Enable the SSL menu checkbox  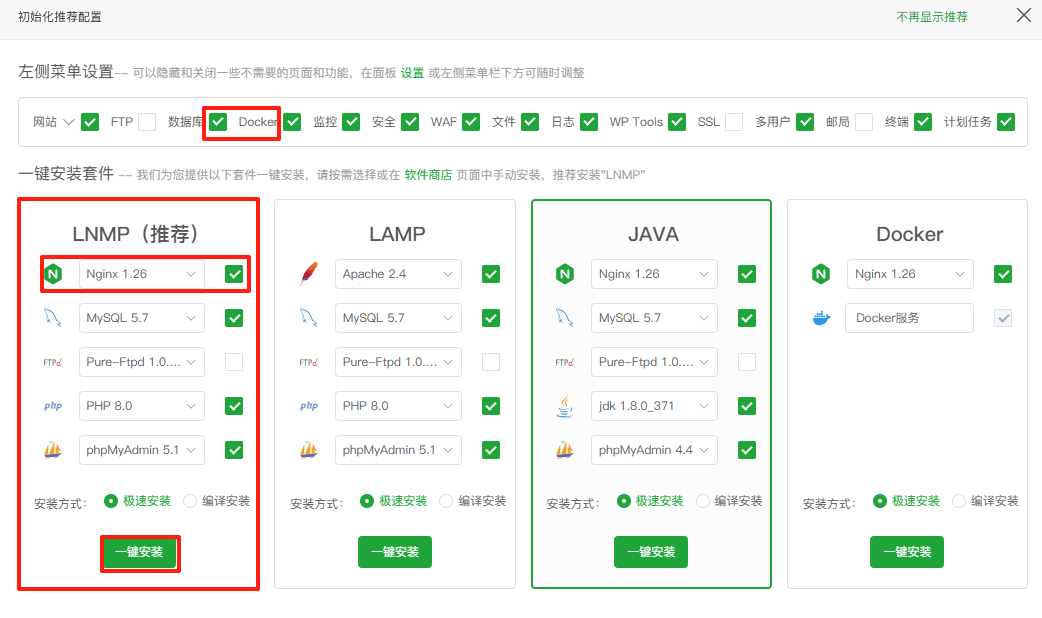click(734, 122)
